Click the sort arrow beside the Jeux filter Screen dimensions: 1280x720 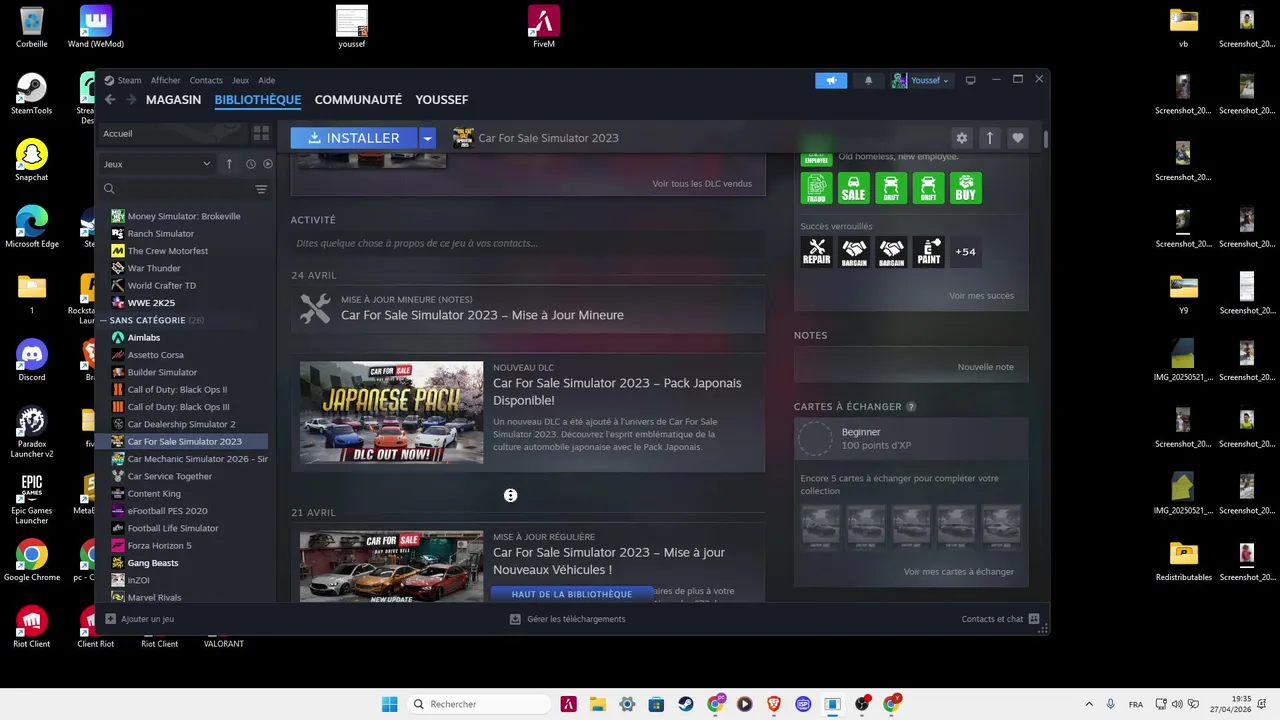(229, 164)
